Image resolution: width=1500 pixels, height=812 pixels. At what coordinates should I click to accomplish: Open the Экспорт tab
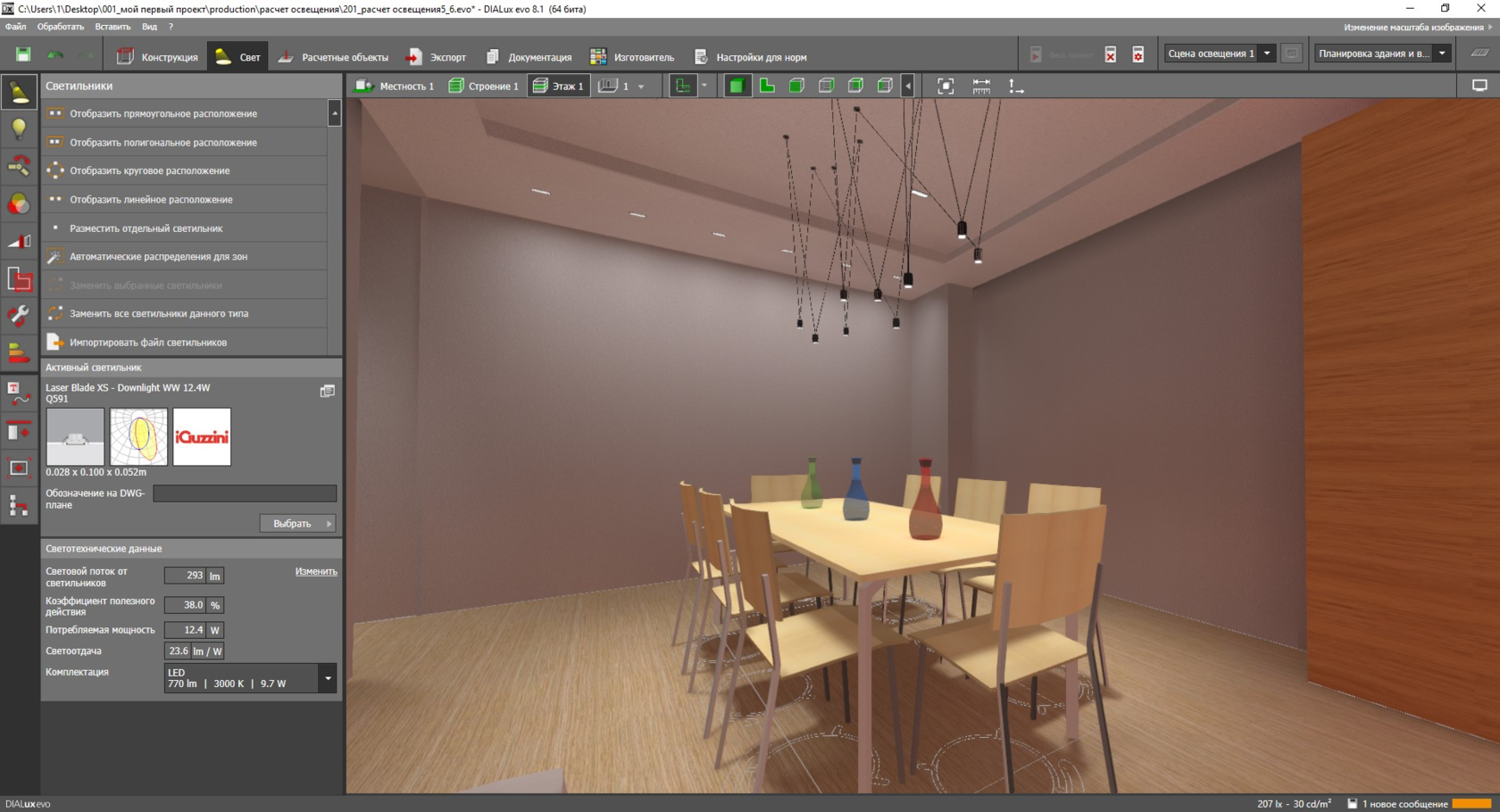coord(437,57)
